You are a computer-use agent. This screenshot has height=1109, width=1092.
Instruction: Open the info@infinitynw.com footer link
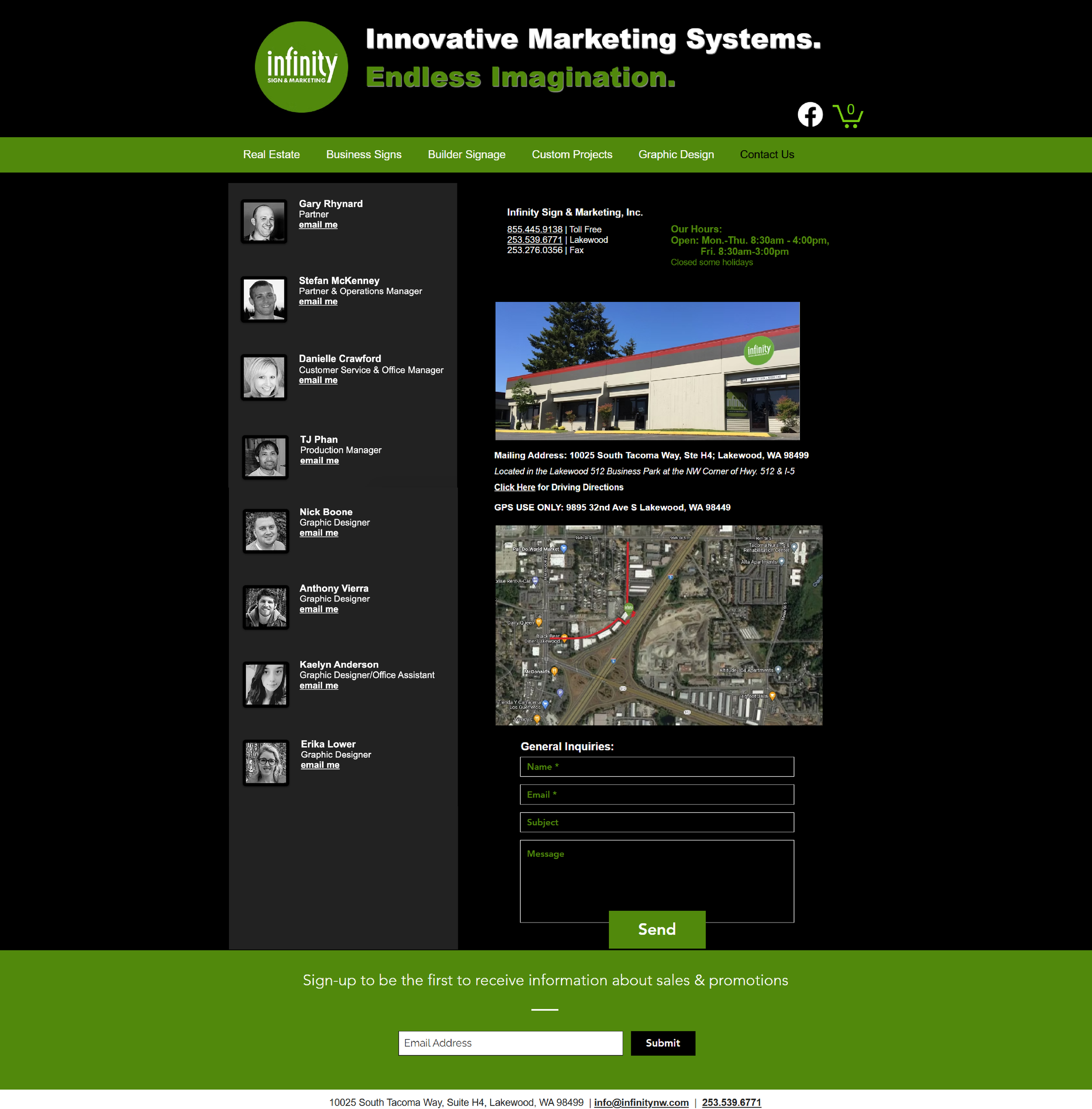pos(641,1102)
